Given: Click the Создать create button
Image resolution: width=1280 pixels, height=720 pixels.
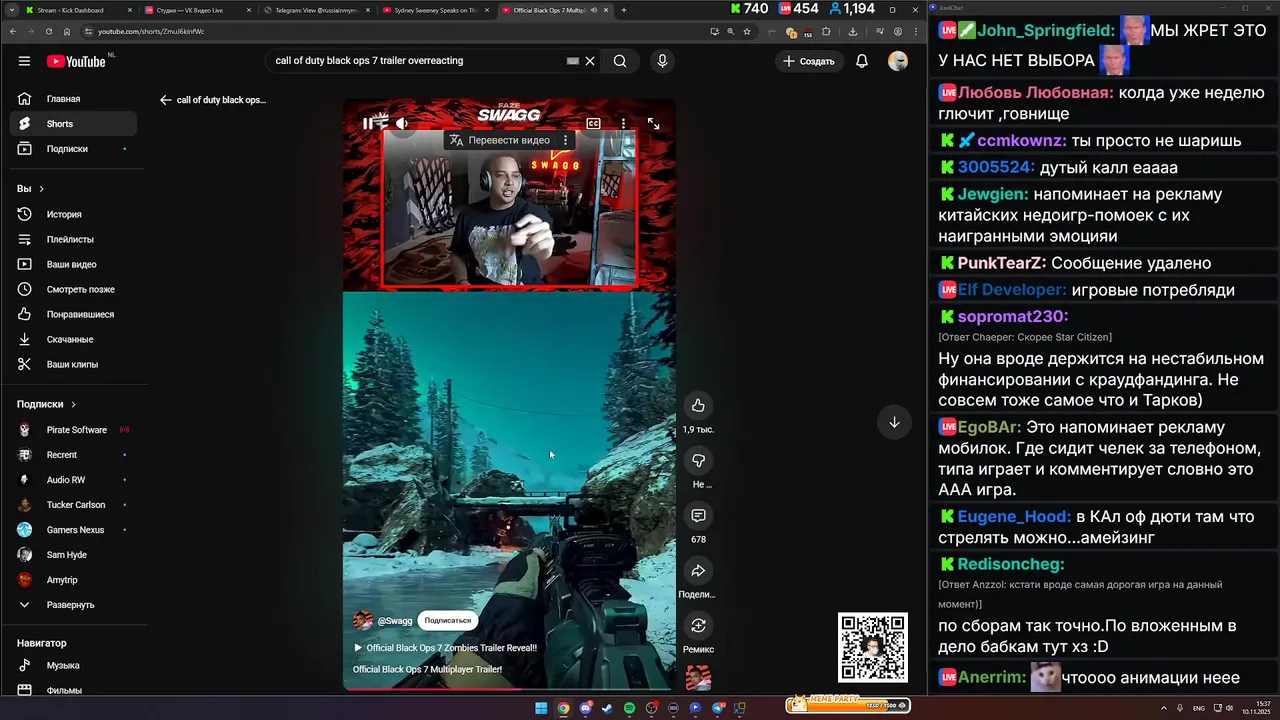Looking at the screenshot, I should [808, 61].
